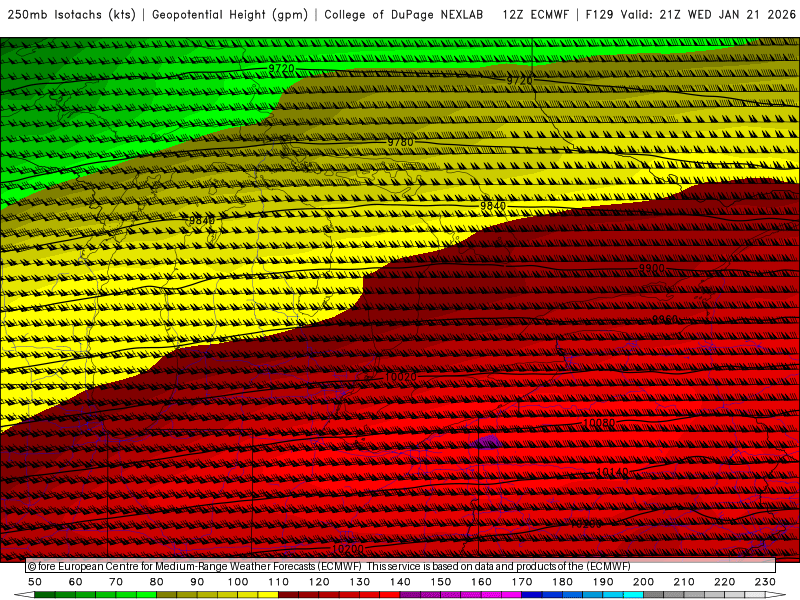Click the '12Z ECMWF' model run label
Image resolution: width=800 pixels, height=600 pixels.
(536, 15)
